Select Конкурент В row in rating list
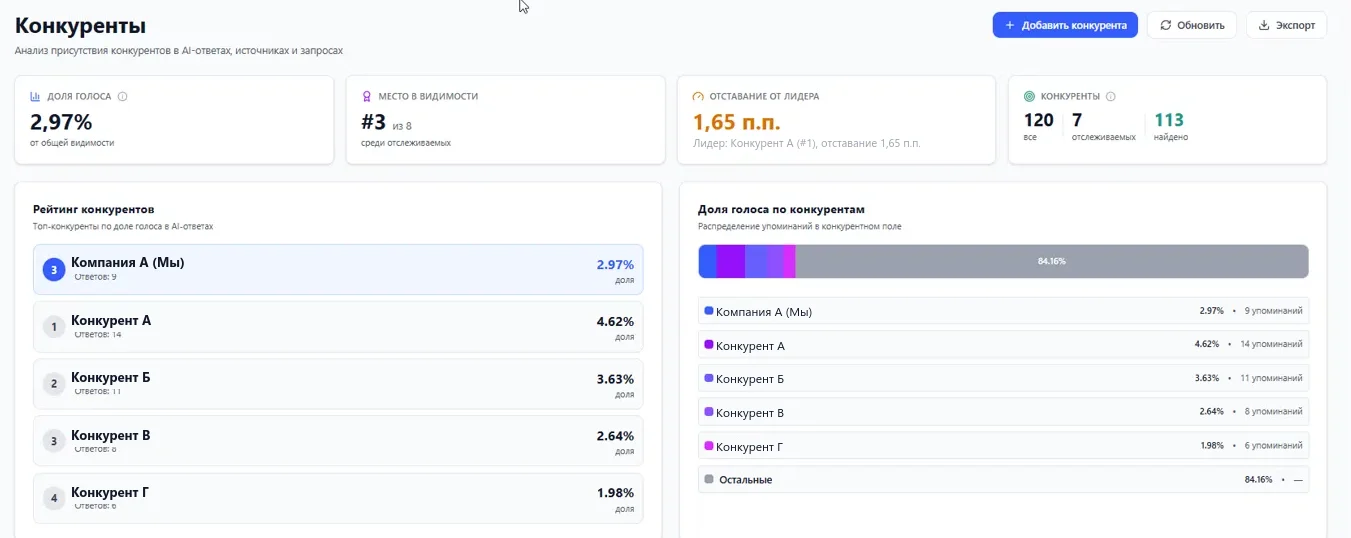Viewport: 1351px width, 538px height. (x=338, y=441)
